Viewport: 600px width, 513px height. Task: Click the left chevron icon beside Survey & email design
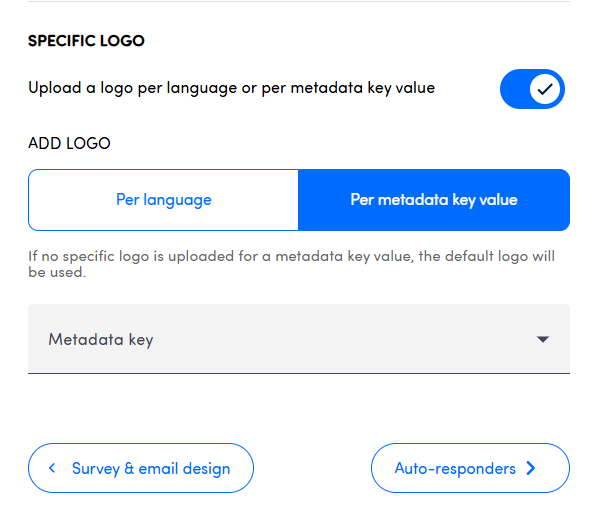pyautogui.click(x=51, y=468)
